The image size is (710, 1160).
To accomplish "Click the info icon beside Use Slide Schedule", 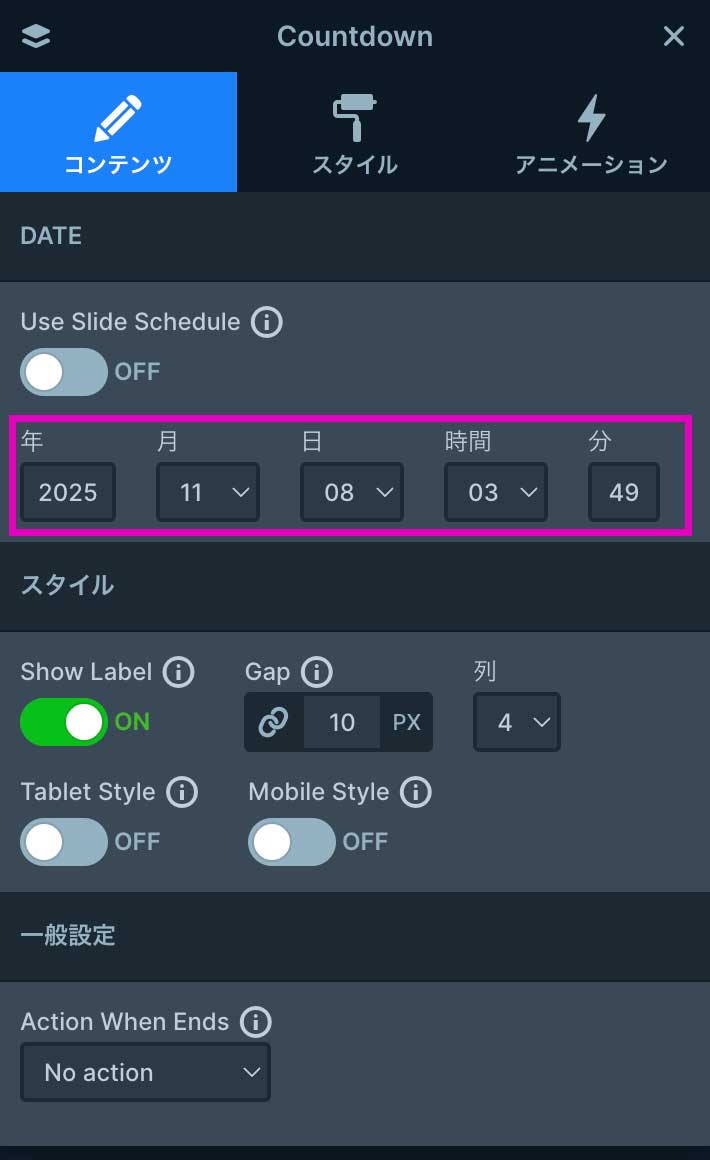I will point(266,322).
